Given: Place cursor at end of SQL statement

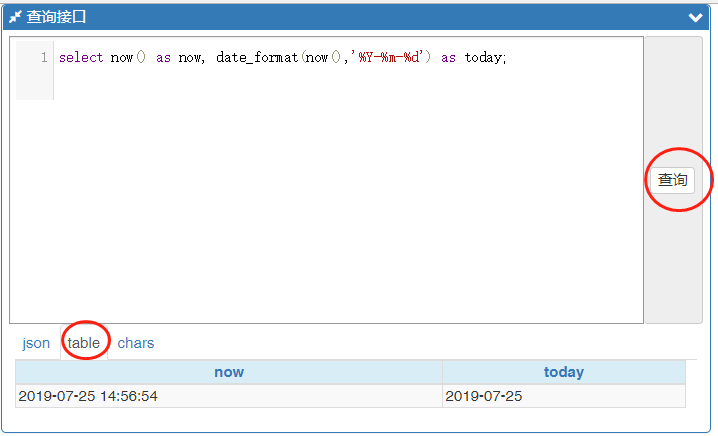Looking at the screenshot, I should 509,58.
